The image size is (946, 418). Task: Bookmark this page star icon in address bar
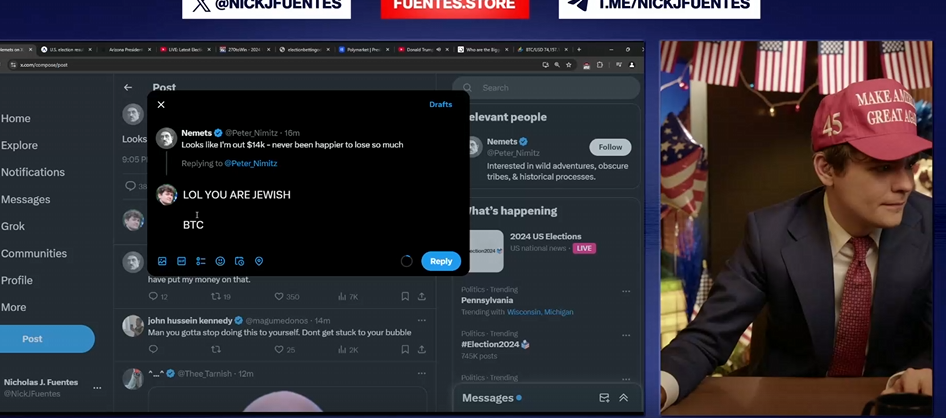click(x=568, y=65)
